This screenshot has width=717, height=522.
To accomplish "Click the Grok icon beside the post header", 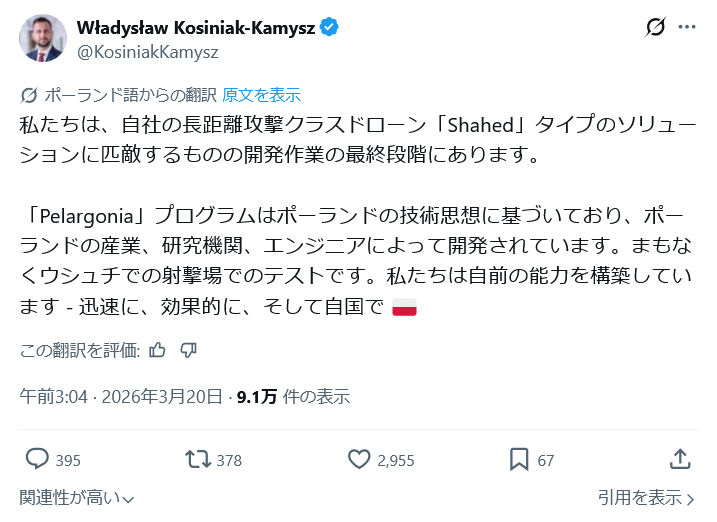I will click(656, 28).
